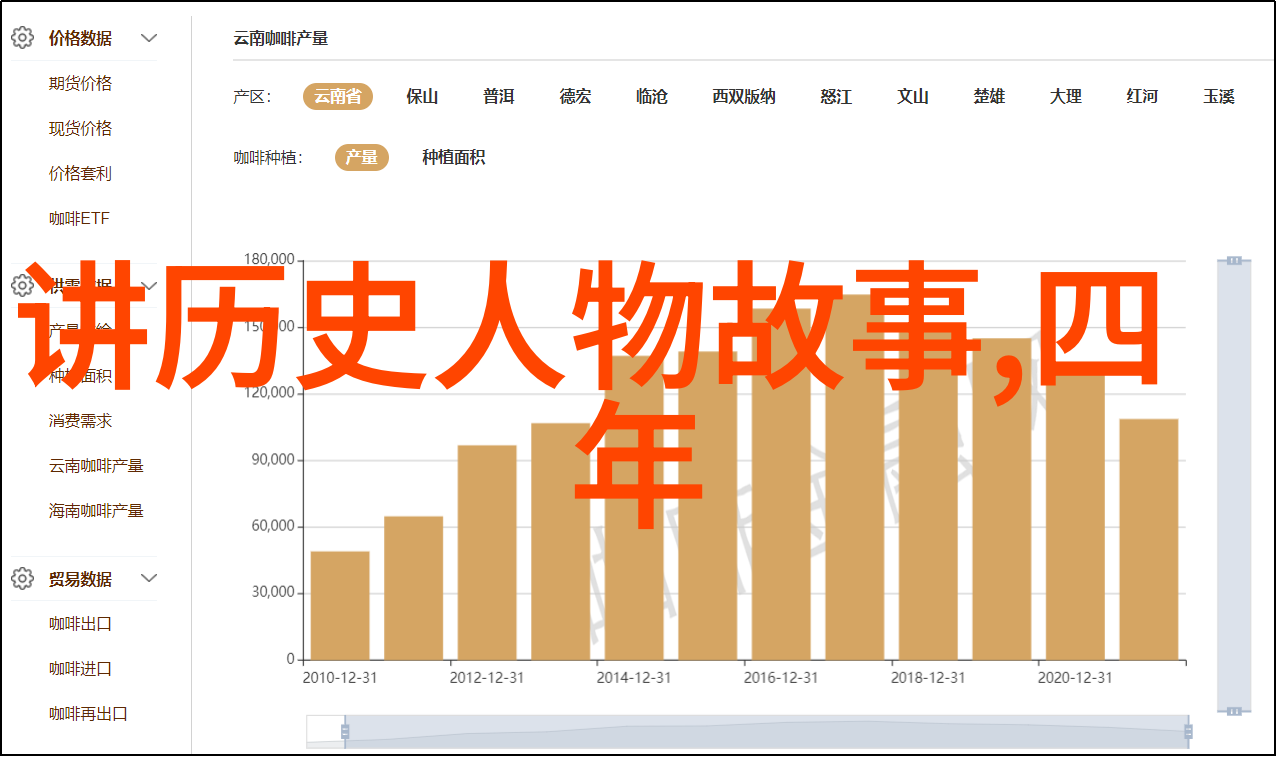Click the gear icon beside 贸易数据
Screen dimensions: 1277x757
(22, 578)
